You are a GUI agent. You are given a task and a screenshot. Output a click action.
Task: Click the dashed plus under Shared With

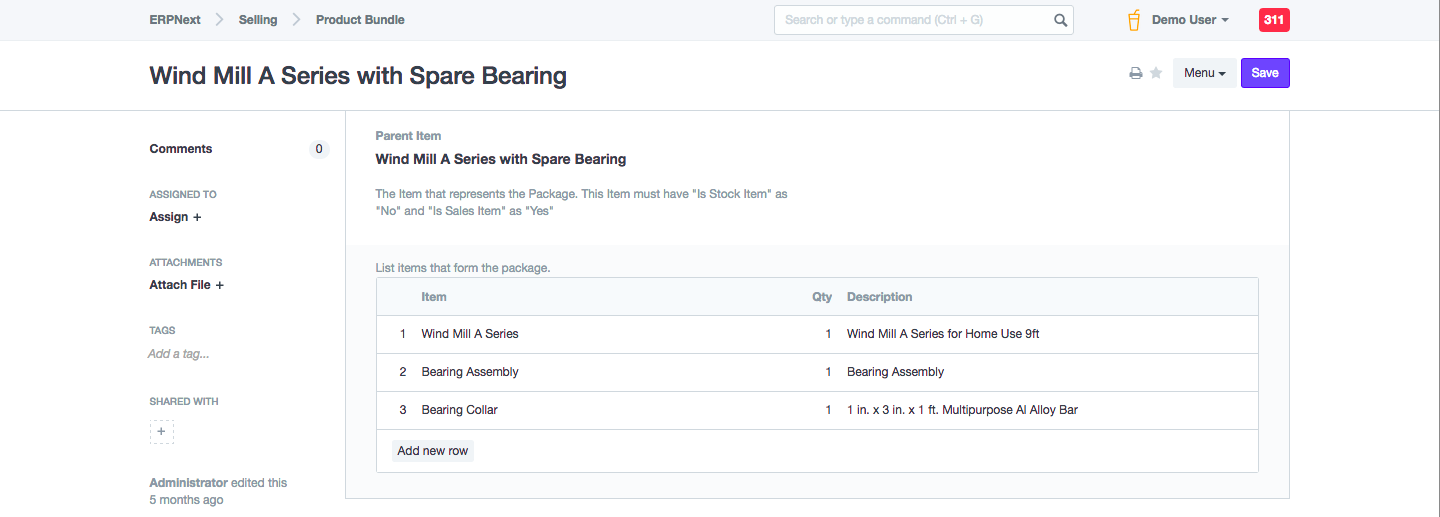pos(162,432)
